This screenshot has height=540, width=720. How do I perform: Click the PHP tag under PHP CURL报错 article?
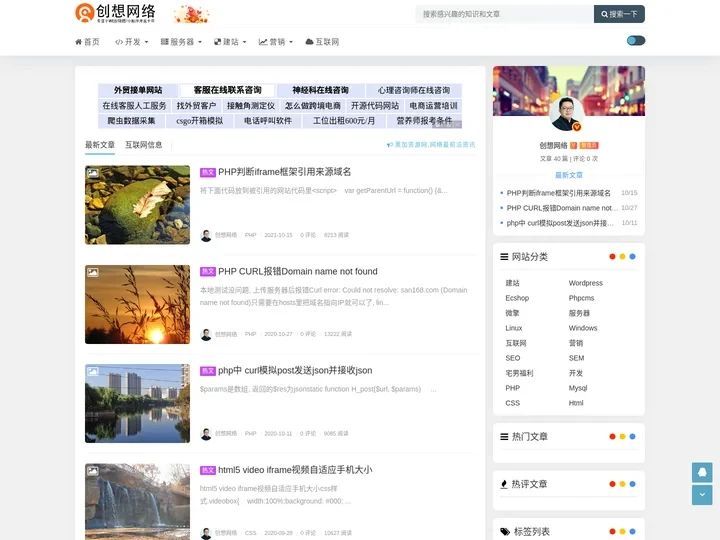pos(250,334)
